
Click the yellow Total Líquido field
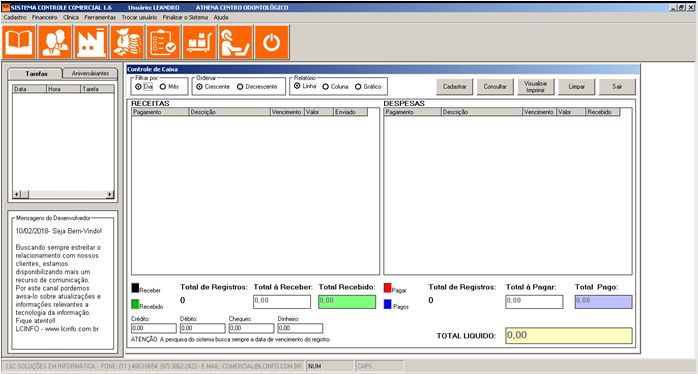tap(569, 336)
